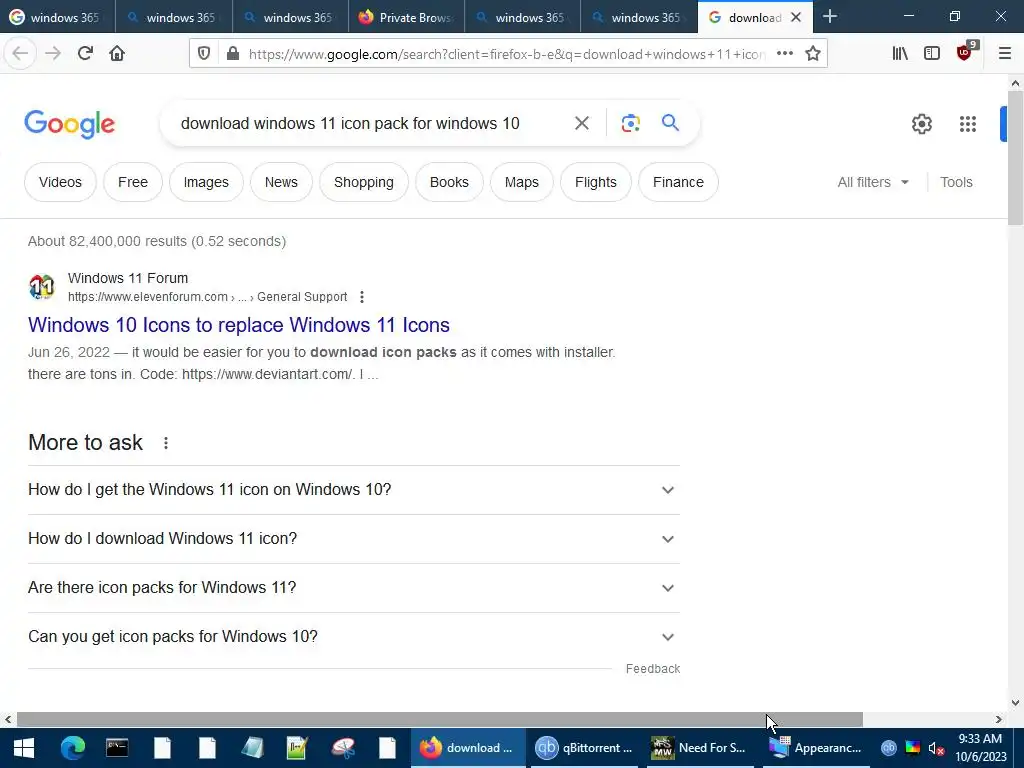Open 'Windows 10 Icons to replace Windows 11 Icons'
The height and width of the screenshot is (768, 1024).
(x=239, y=325)
